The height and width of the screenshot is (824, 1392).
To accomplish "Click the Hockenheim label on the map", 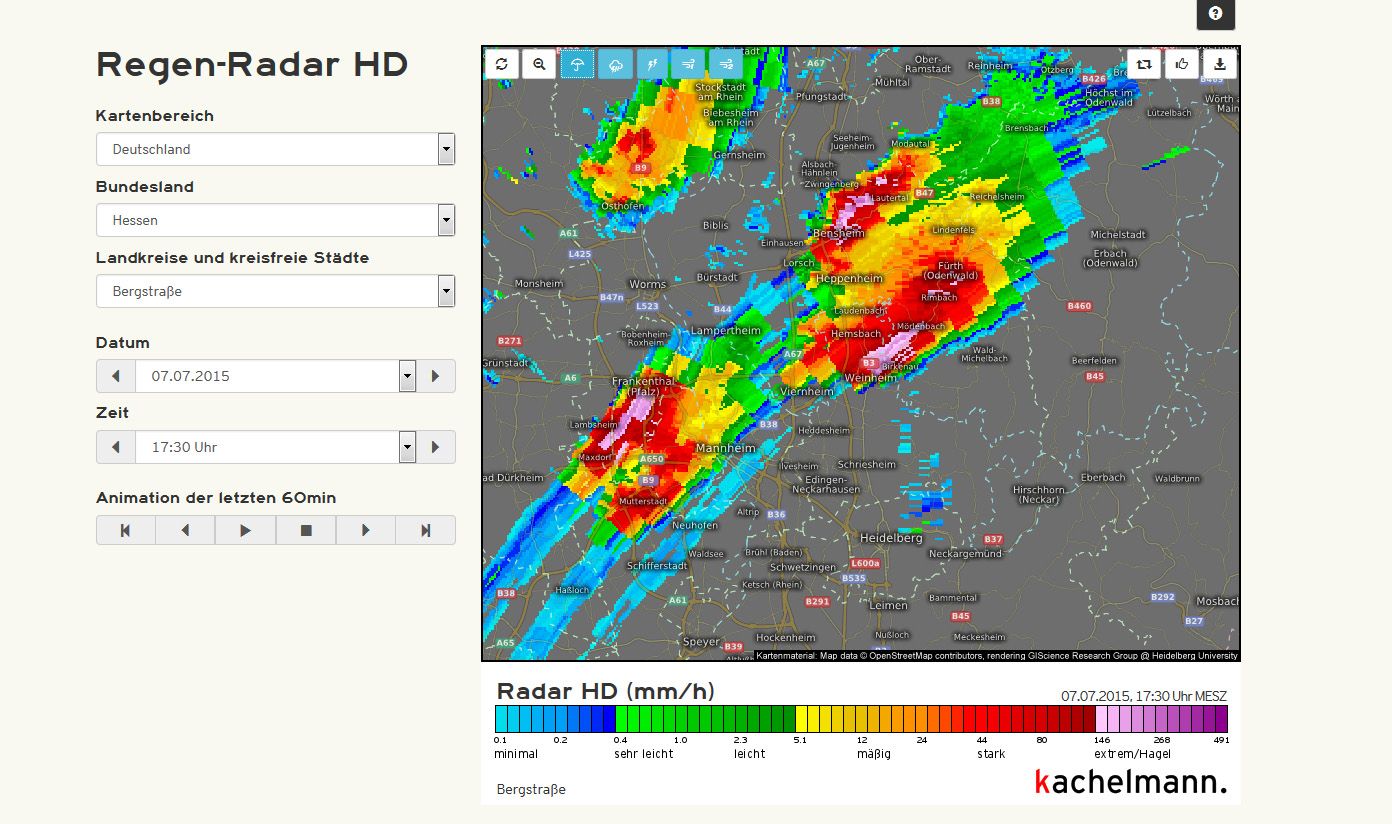I will tap(785, 637).
